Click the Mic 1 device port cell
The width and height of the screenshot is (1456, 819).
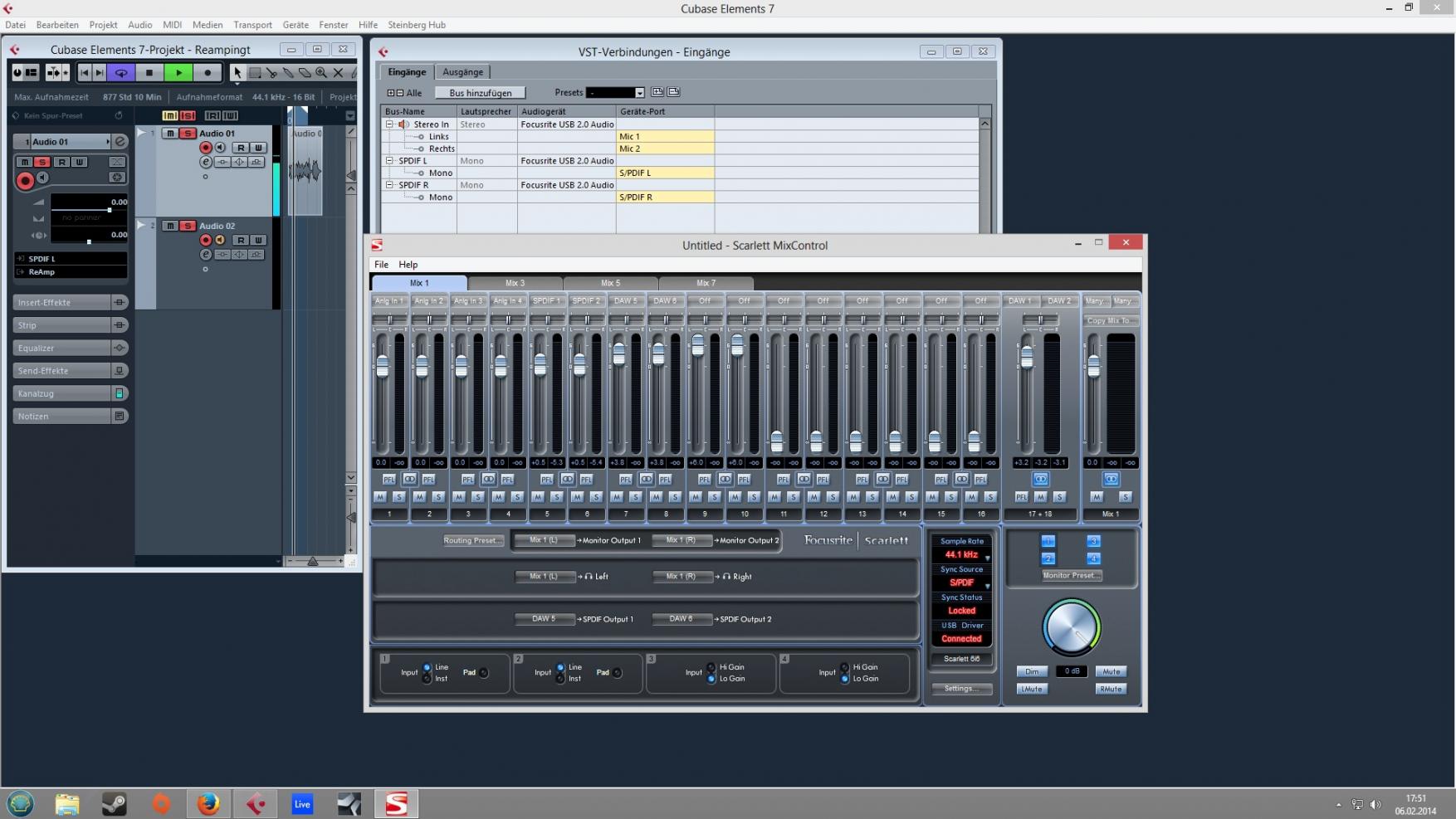point(665,137)
